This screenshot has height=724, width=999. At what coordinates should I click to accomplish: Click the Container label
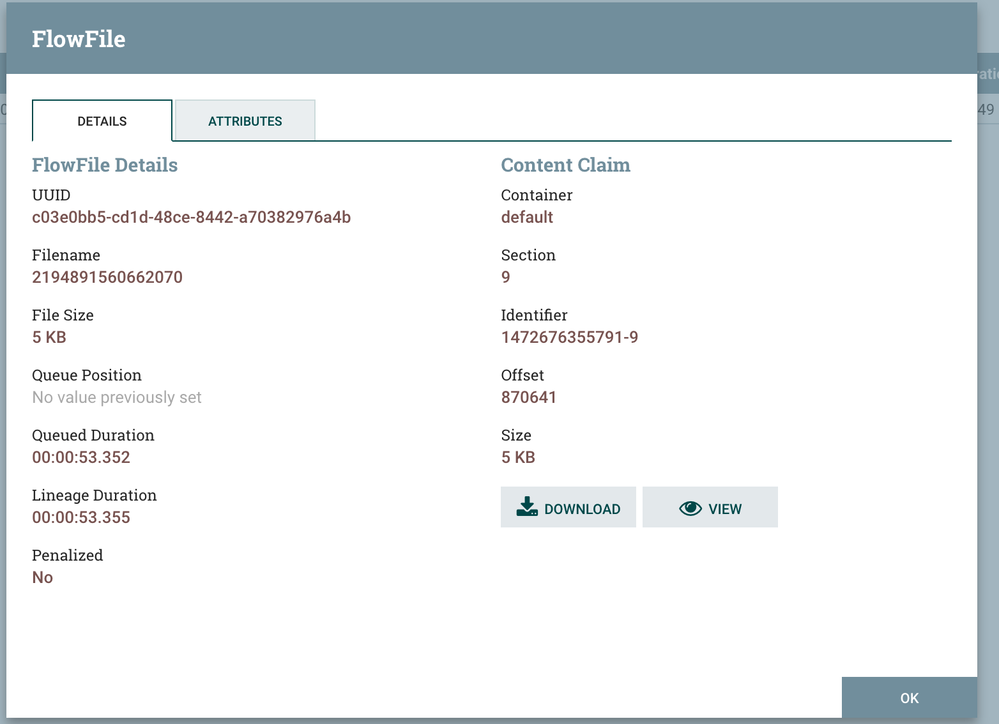click(x=536, y=195)
